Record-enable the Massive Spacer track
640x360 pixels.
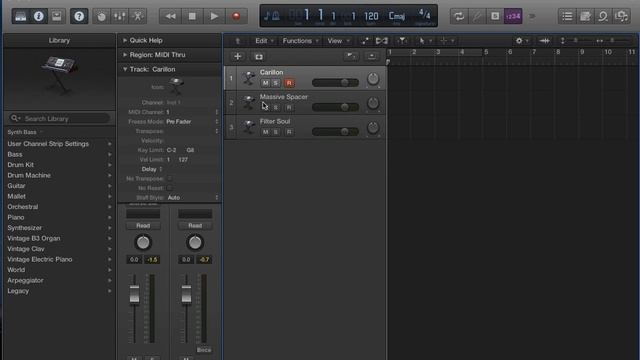click(289, 107)
